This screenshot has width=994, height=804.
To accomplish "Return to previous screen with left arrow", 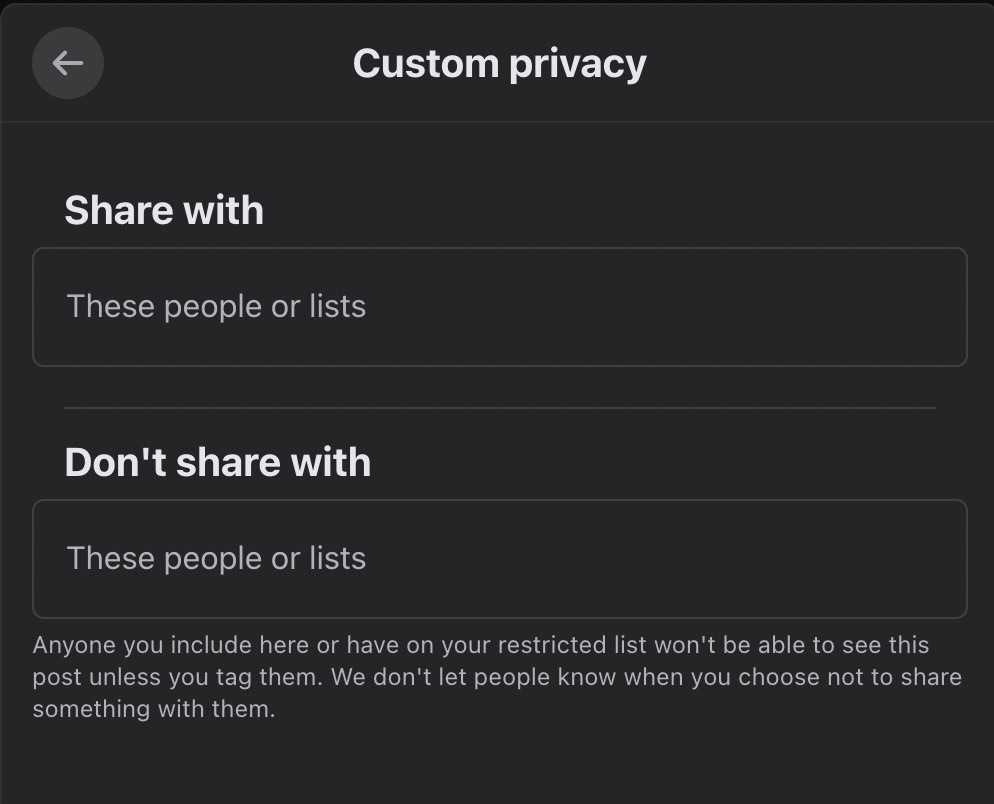I will (68, 63).
